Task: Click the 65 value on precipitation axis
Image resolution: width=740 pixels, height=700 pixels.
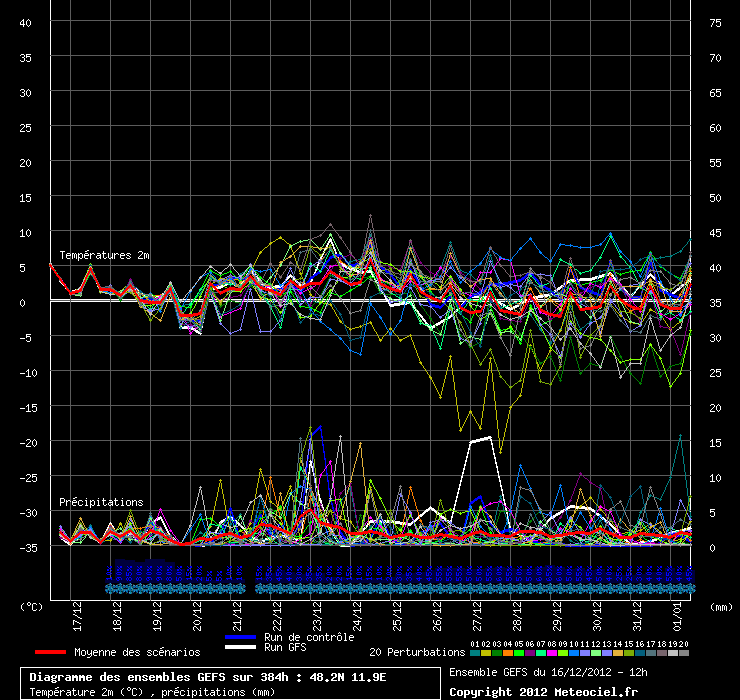Action: coord(715,93)
